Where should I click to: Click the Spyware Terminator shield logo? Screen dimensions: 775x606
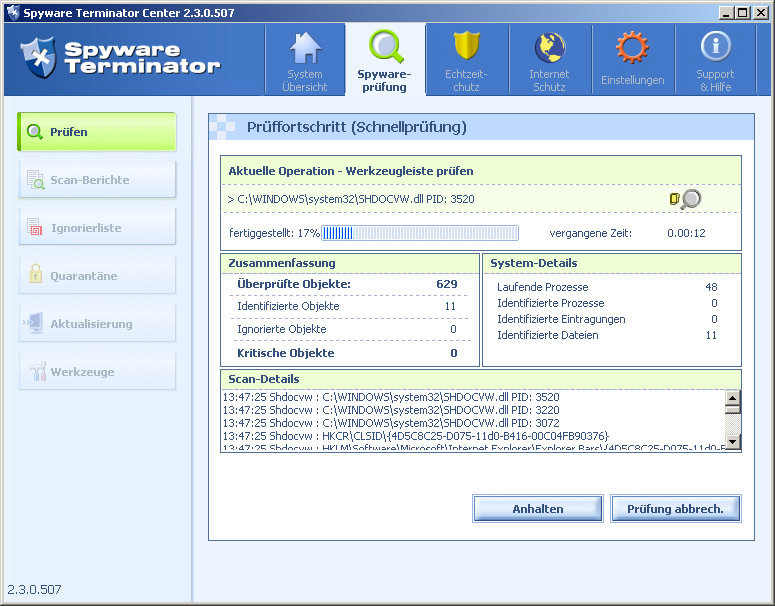click(x=39, y=57)
